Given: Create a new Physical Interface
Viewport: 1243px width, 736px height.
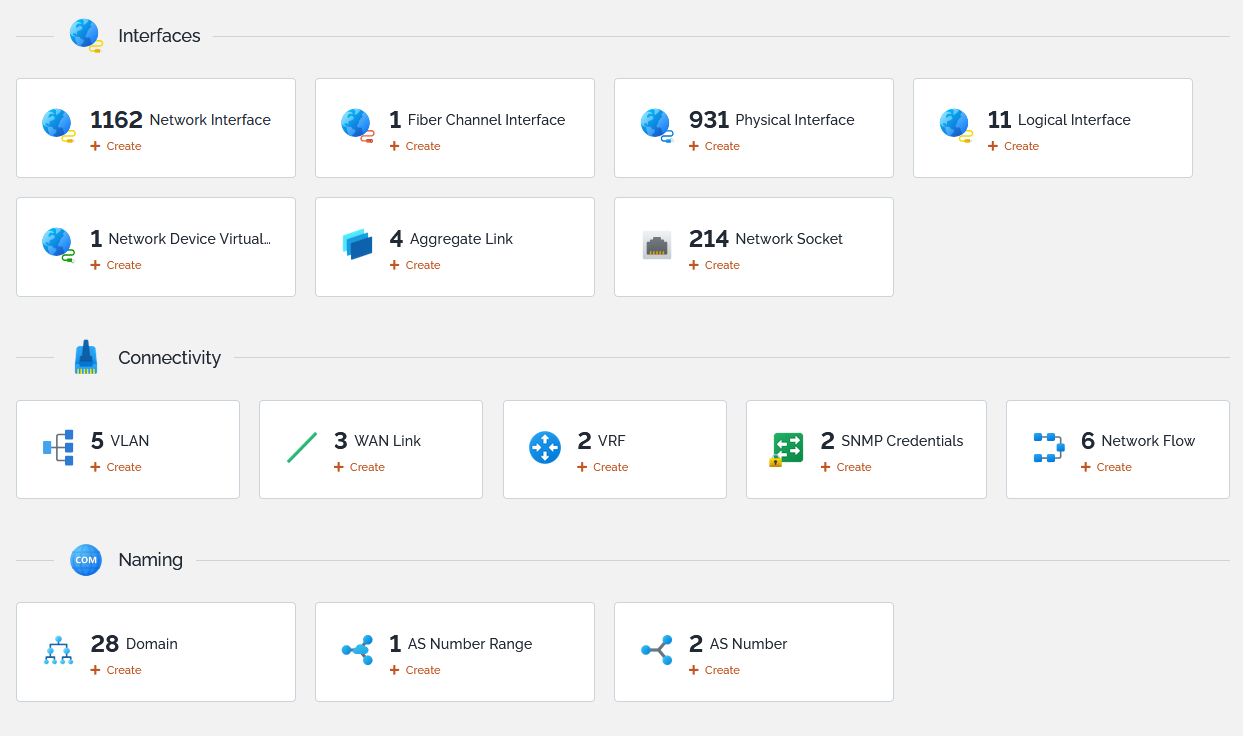Looking at the screenshot, I should (x=715, y=146).
